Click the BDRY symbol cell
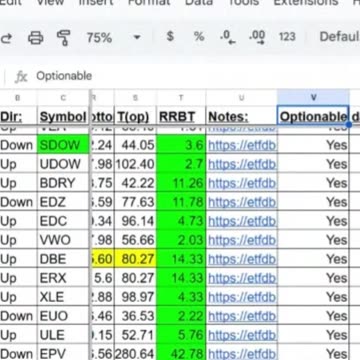This screenshot has width=360, height=360. pyautogui.click(x=63, y=183)
